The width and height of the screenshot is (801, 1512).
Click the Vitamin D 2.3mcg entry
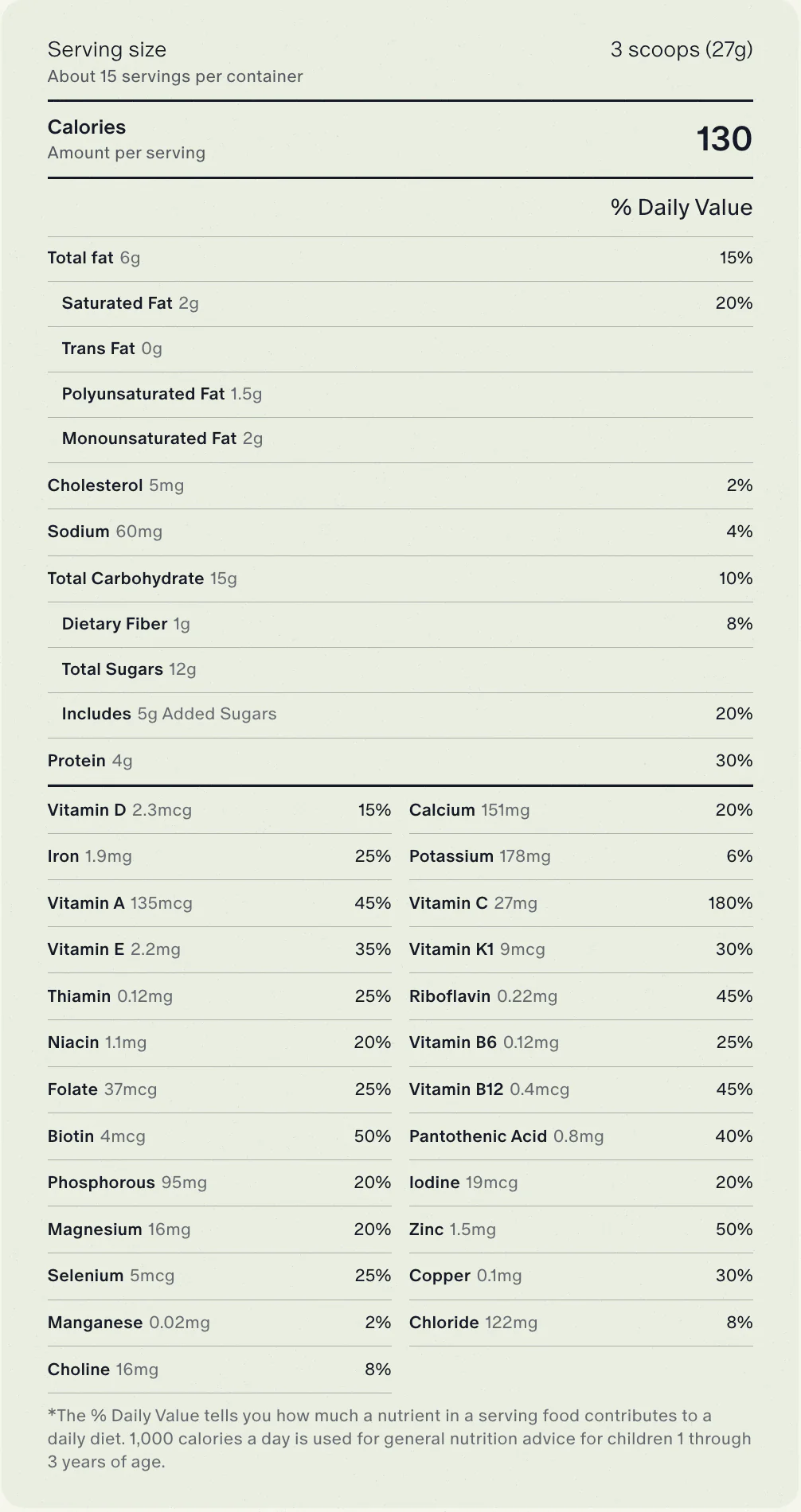click(x=119, y=810)
